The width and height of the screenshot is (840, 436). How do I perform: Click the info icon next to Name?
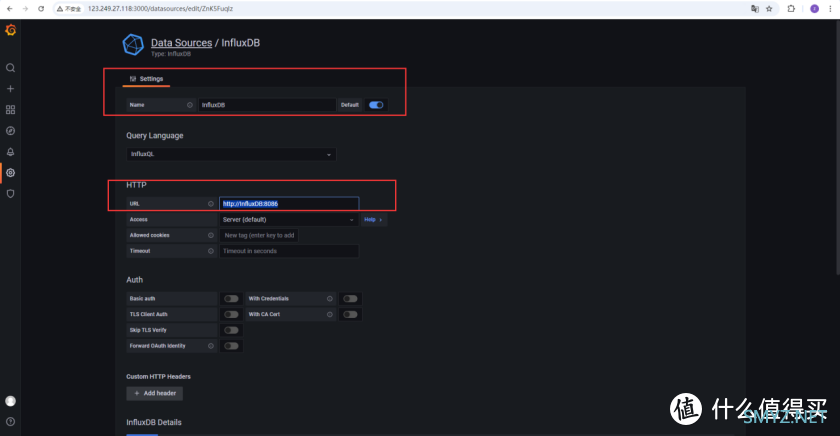pyautogui.click(x=190, y=105)
